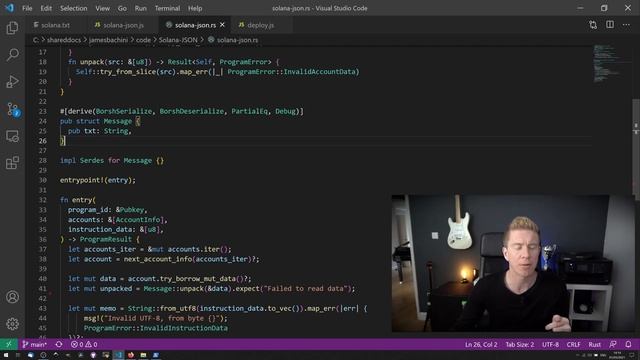Open the Edit menu
Viewport: 640px width, 360px height.
46,8
